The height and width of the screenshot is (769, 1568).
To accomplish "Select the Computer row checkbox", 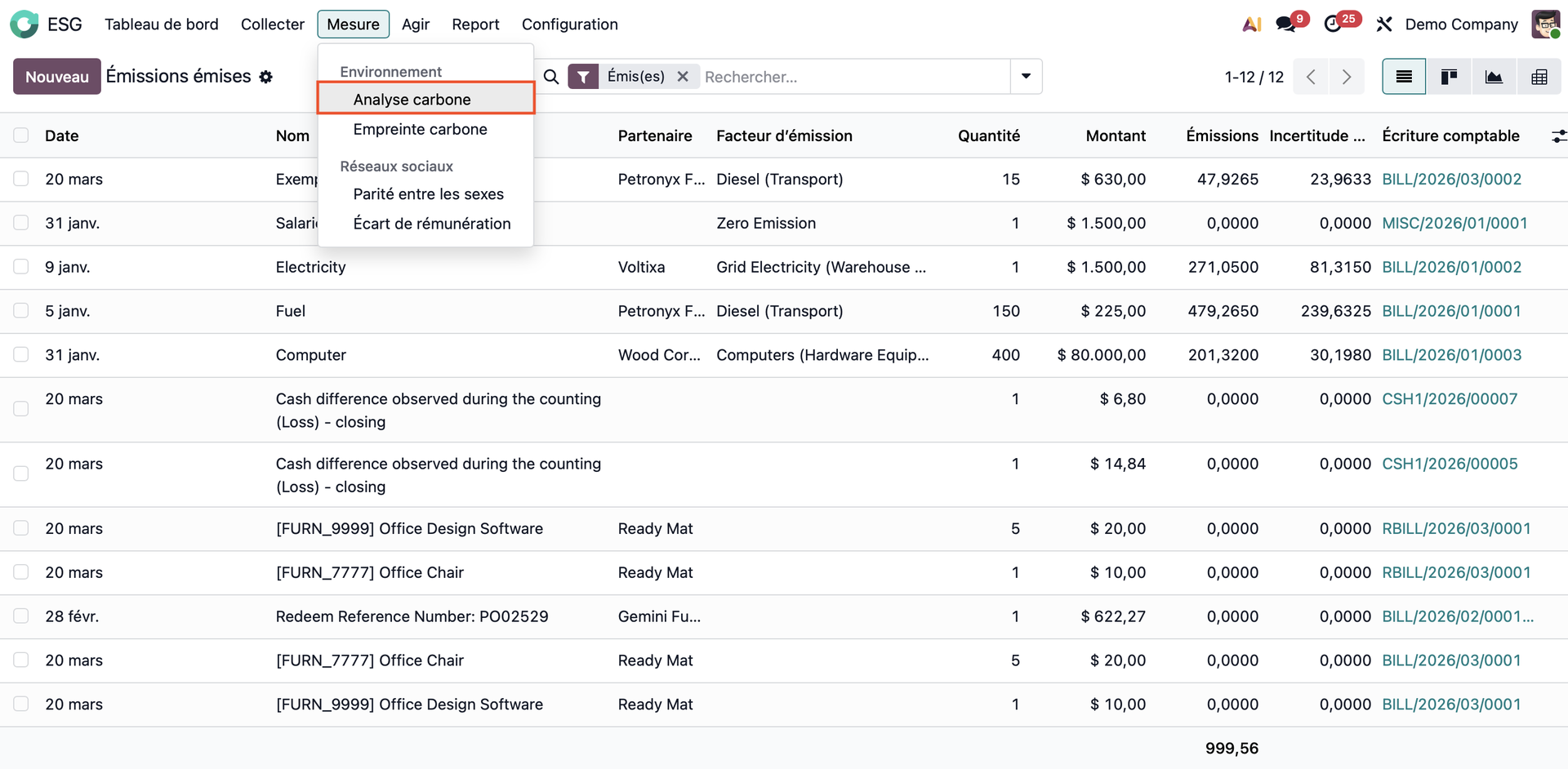I will point(21,355).
